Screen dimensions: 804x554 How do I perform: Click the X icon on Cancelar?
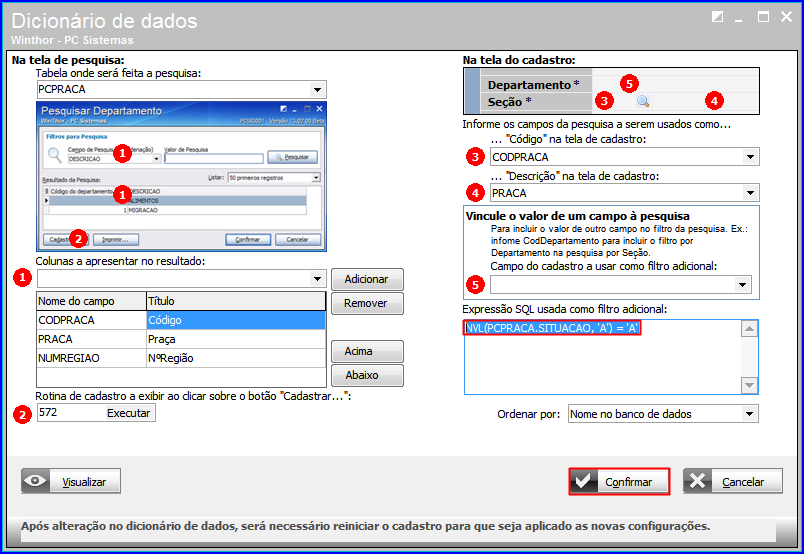coord(698,481)
